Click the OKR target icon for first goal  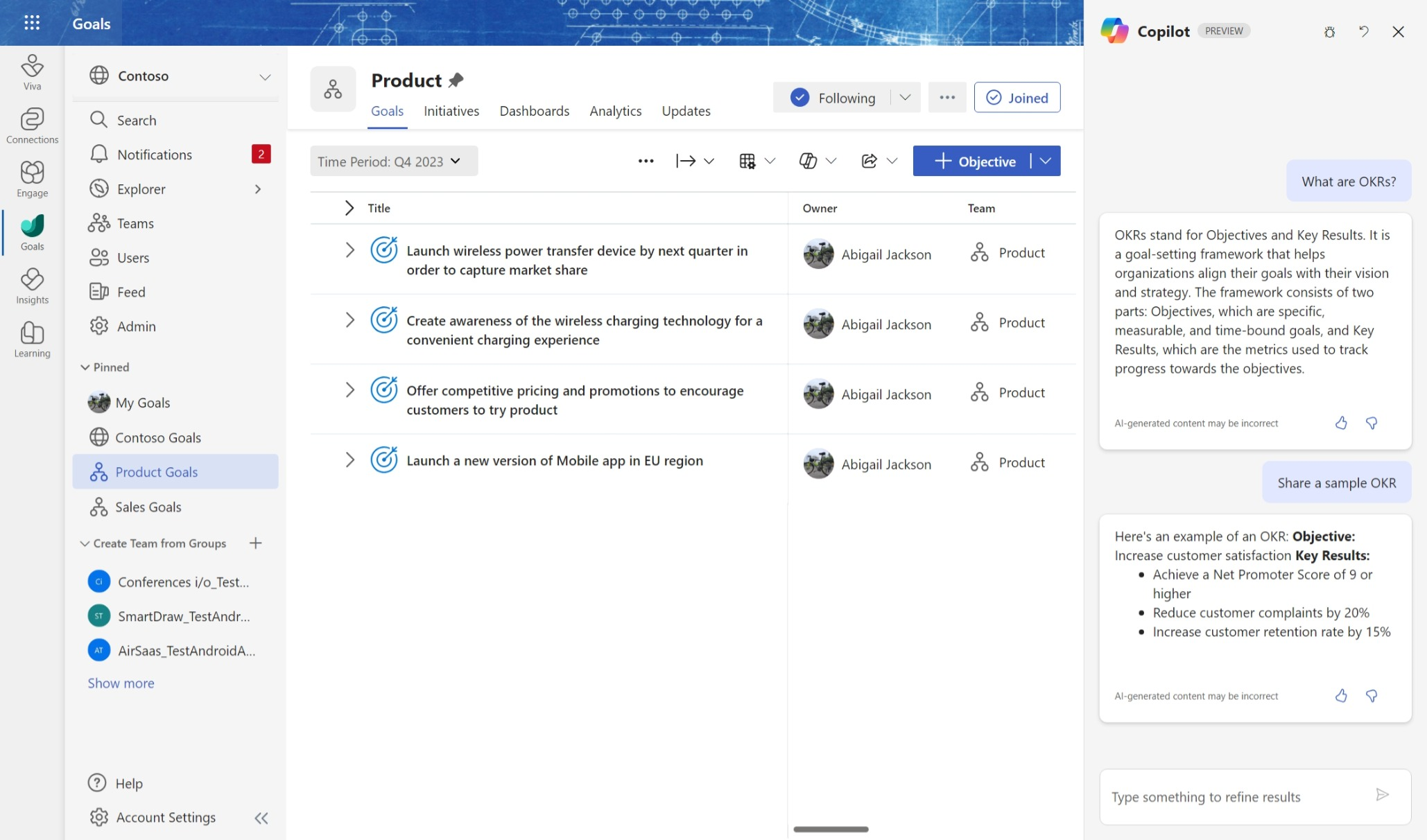[x=383, y=252]
